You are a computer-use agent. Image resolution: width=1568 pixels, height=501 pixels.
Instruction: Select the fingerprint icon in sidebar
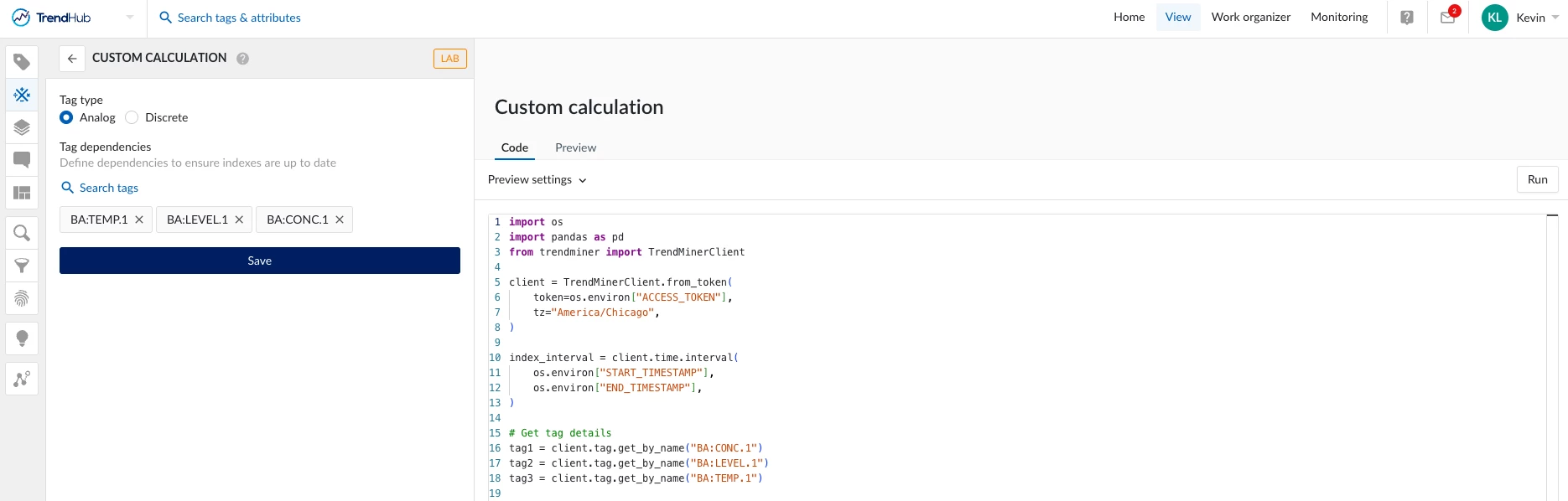click(22, 298)
